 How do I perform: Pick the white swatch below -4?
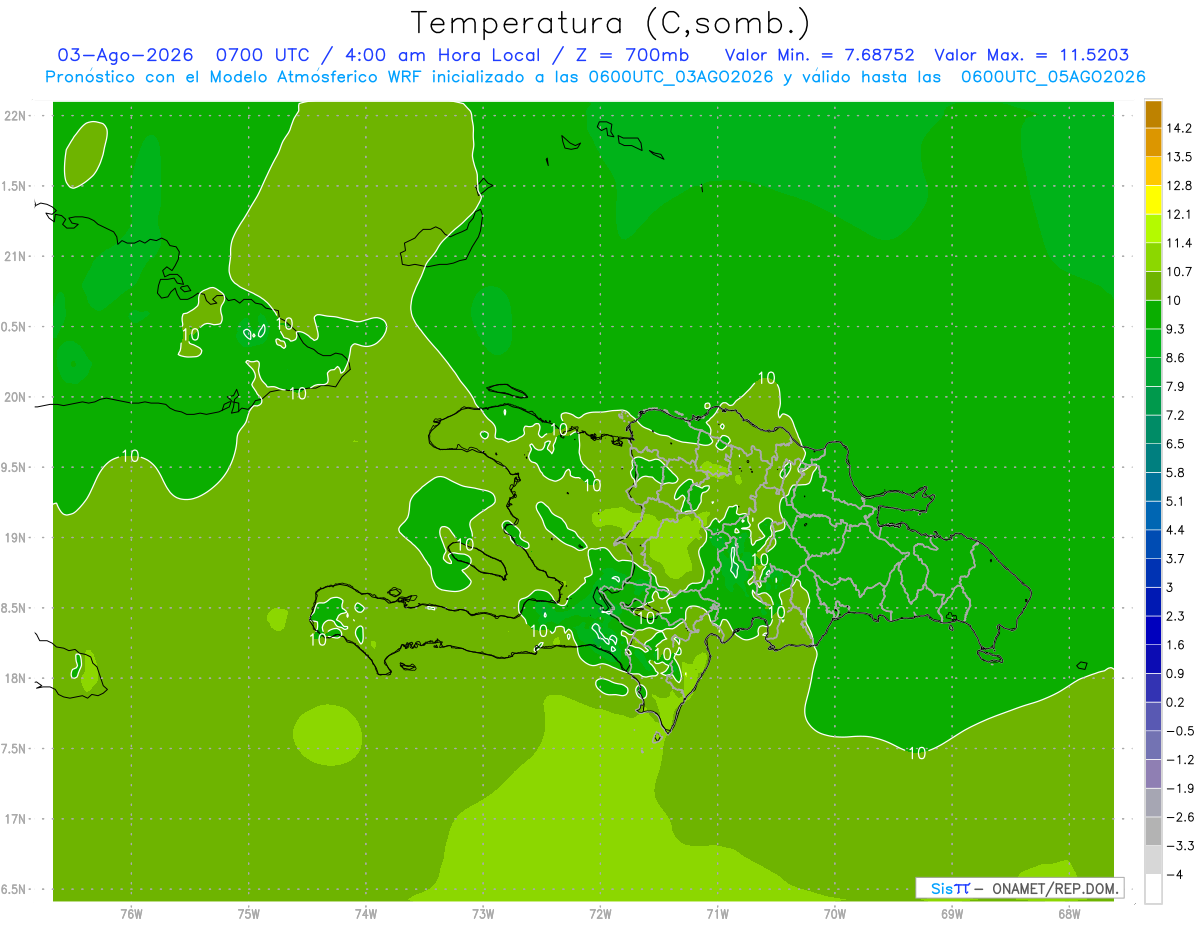point(1153,889)
